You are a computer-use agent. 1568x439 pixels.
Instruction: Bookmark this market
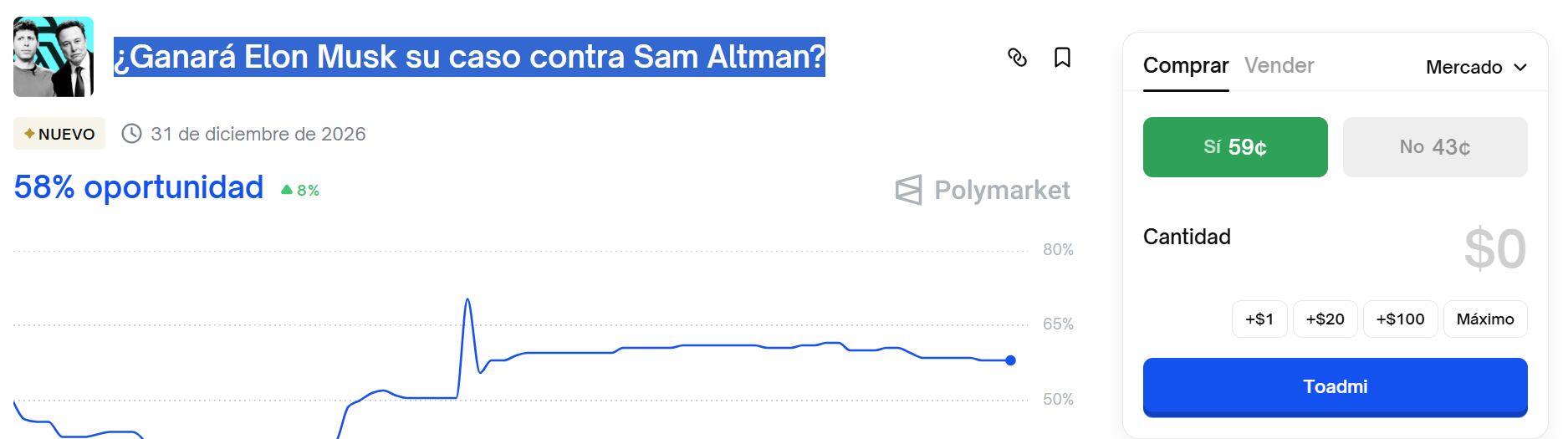(1062, 58)
